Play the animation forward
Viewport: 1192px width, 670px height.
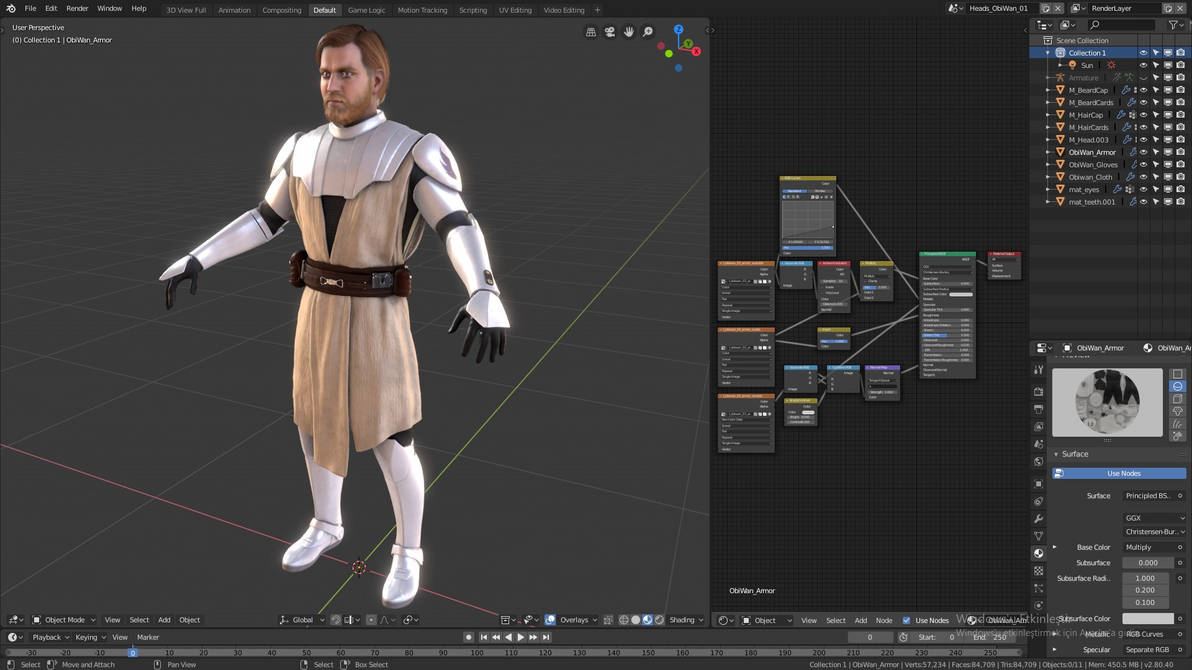(521, 637)
